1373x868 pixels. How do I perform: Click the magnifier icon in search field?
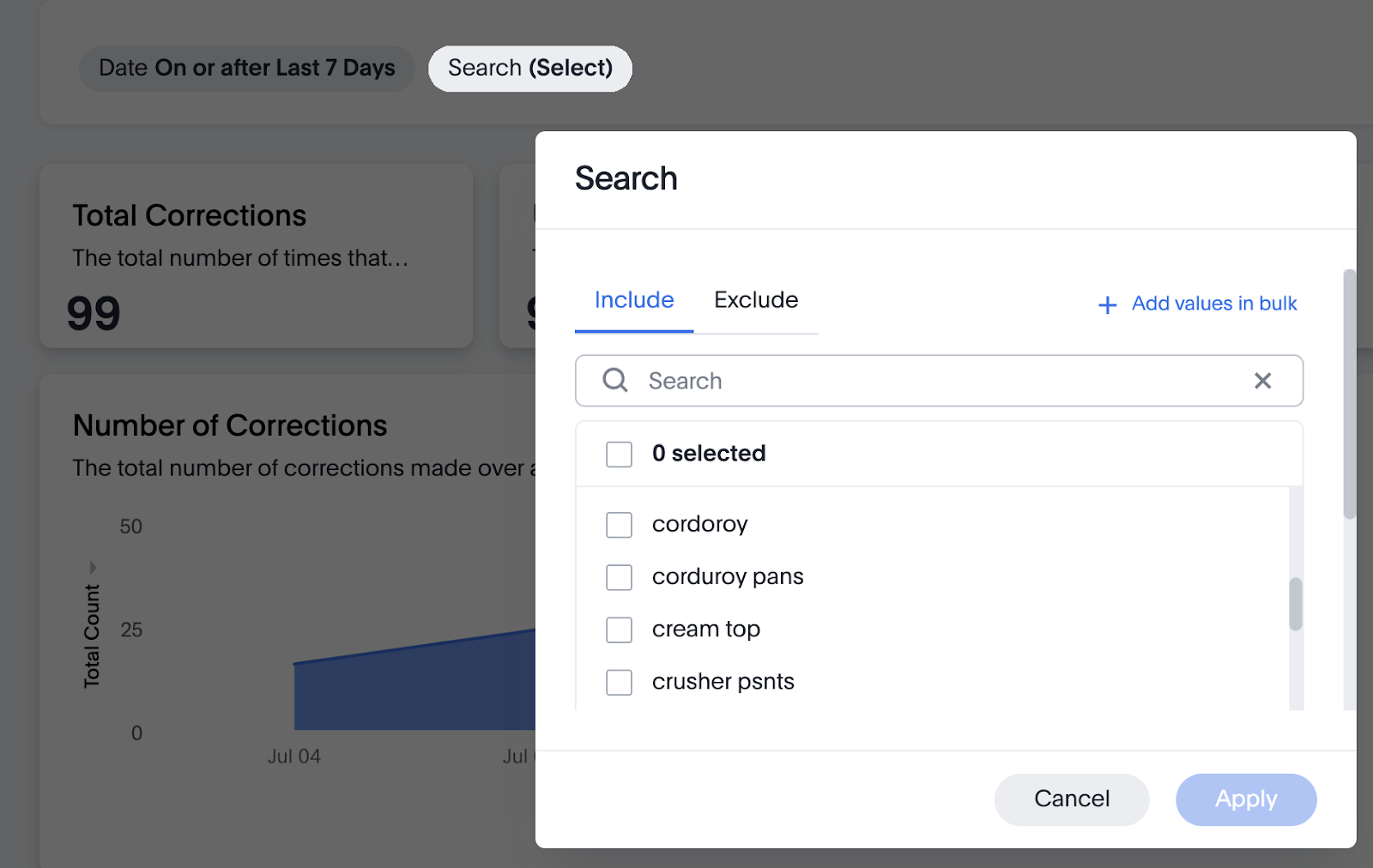coord(615,380)
